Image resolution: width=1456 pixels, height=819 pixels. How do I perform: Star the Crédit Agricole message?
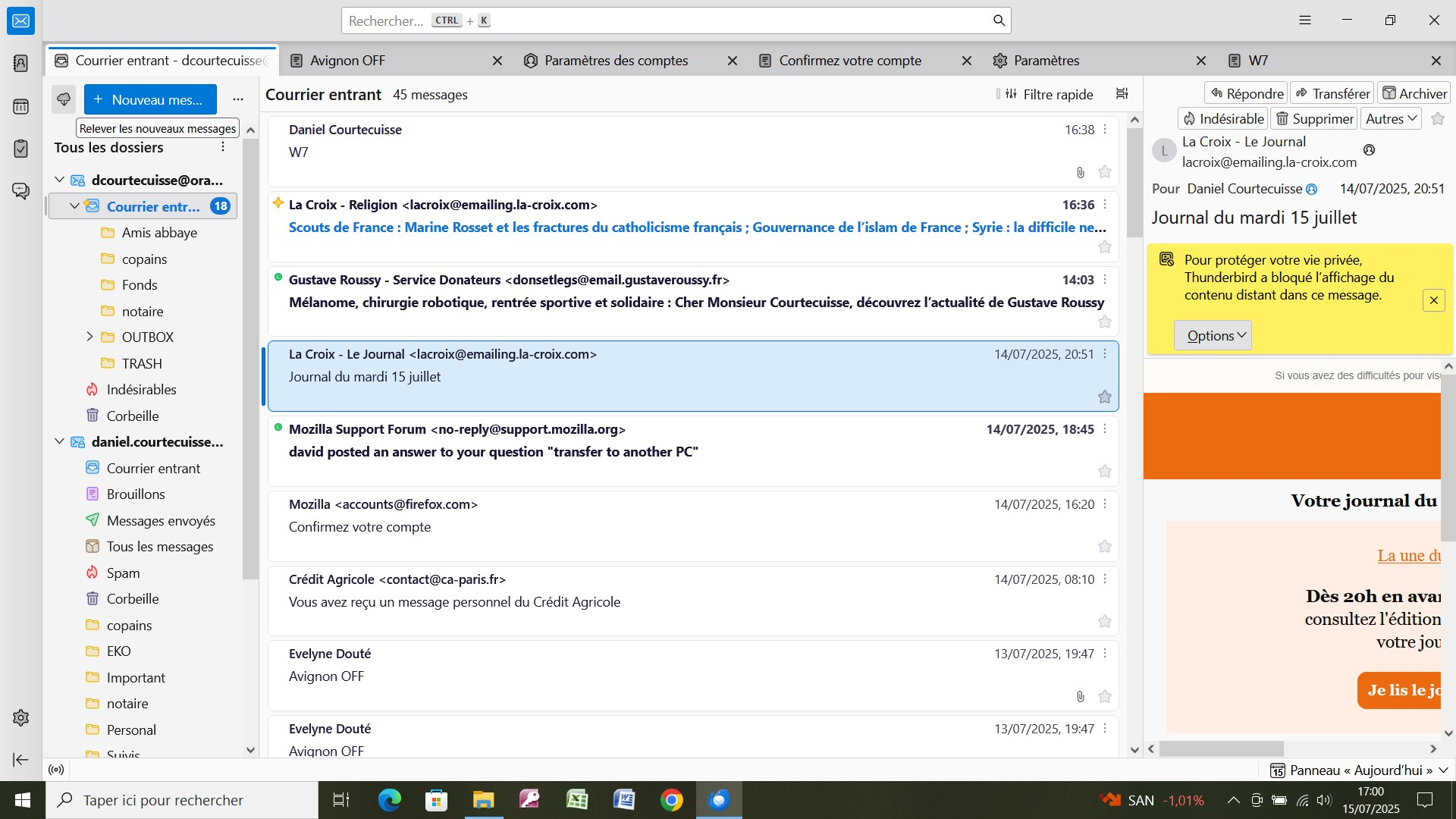coord(1105,622)
